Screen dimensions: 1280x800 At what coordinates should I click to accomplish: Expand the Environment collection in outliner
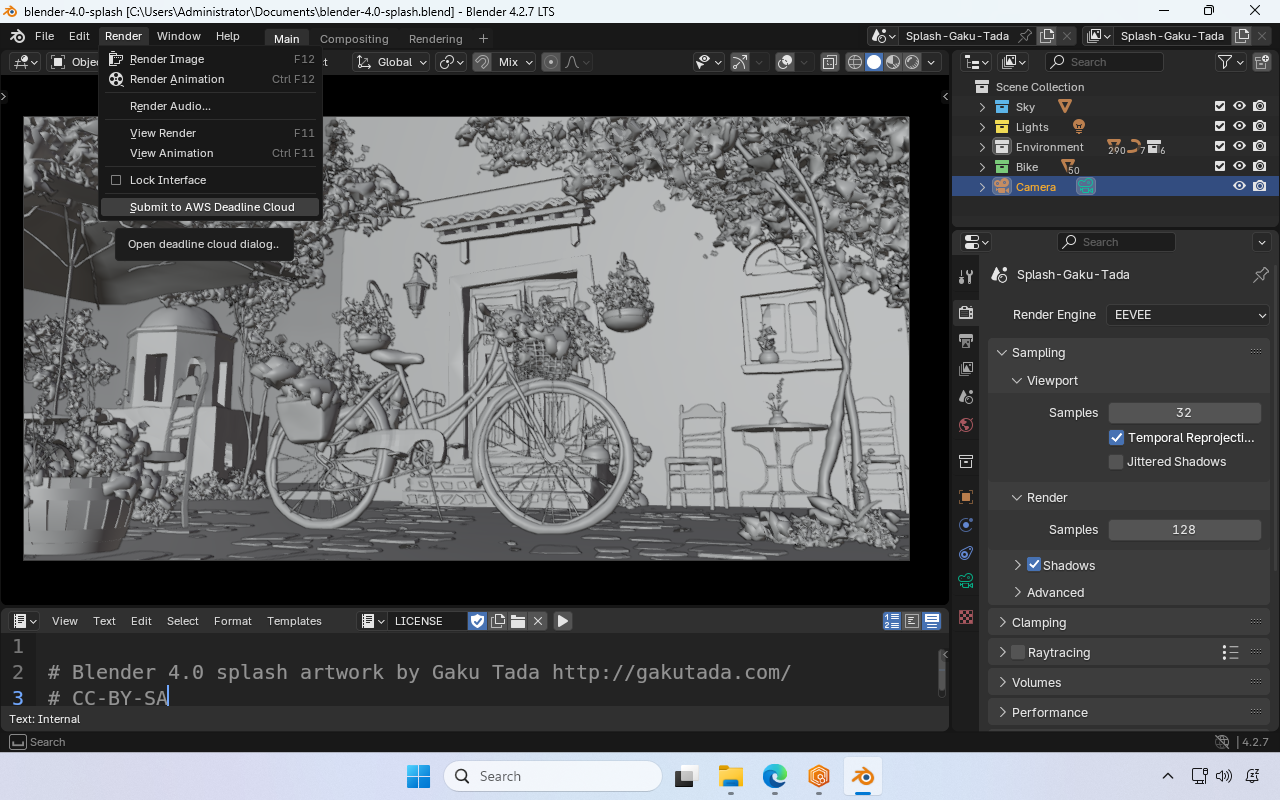click(982, 147)
